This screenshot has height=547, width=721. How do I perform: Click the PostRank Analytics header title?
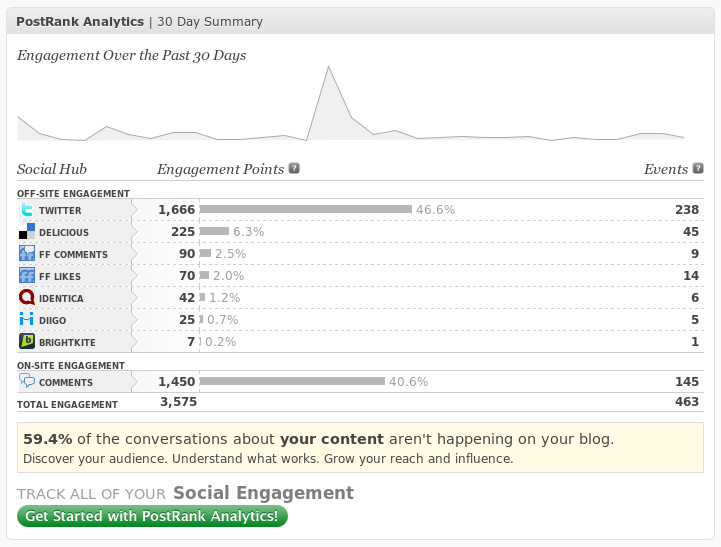(80, 22)
